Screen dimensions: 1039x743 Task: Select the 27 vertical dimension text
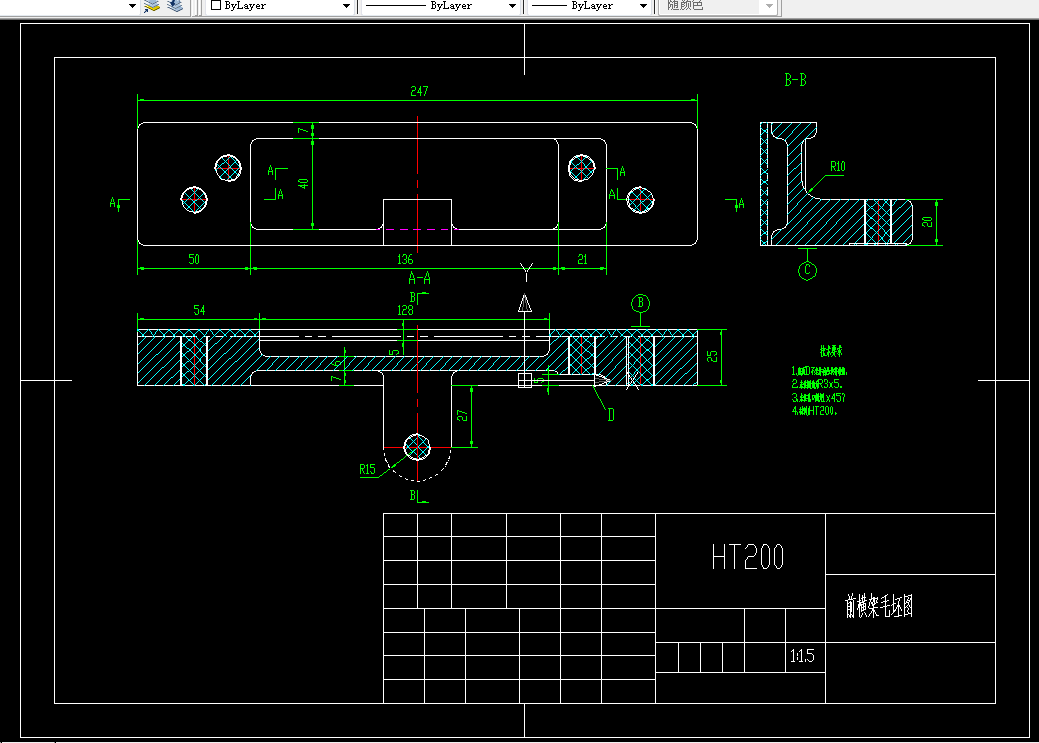click(x=463, y=416)
